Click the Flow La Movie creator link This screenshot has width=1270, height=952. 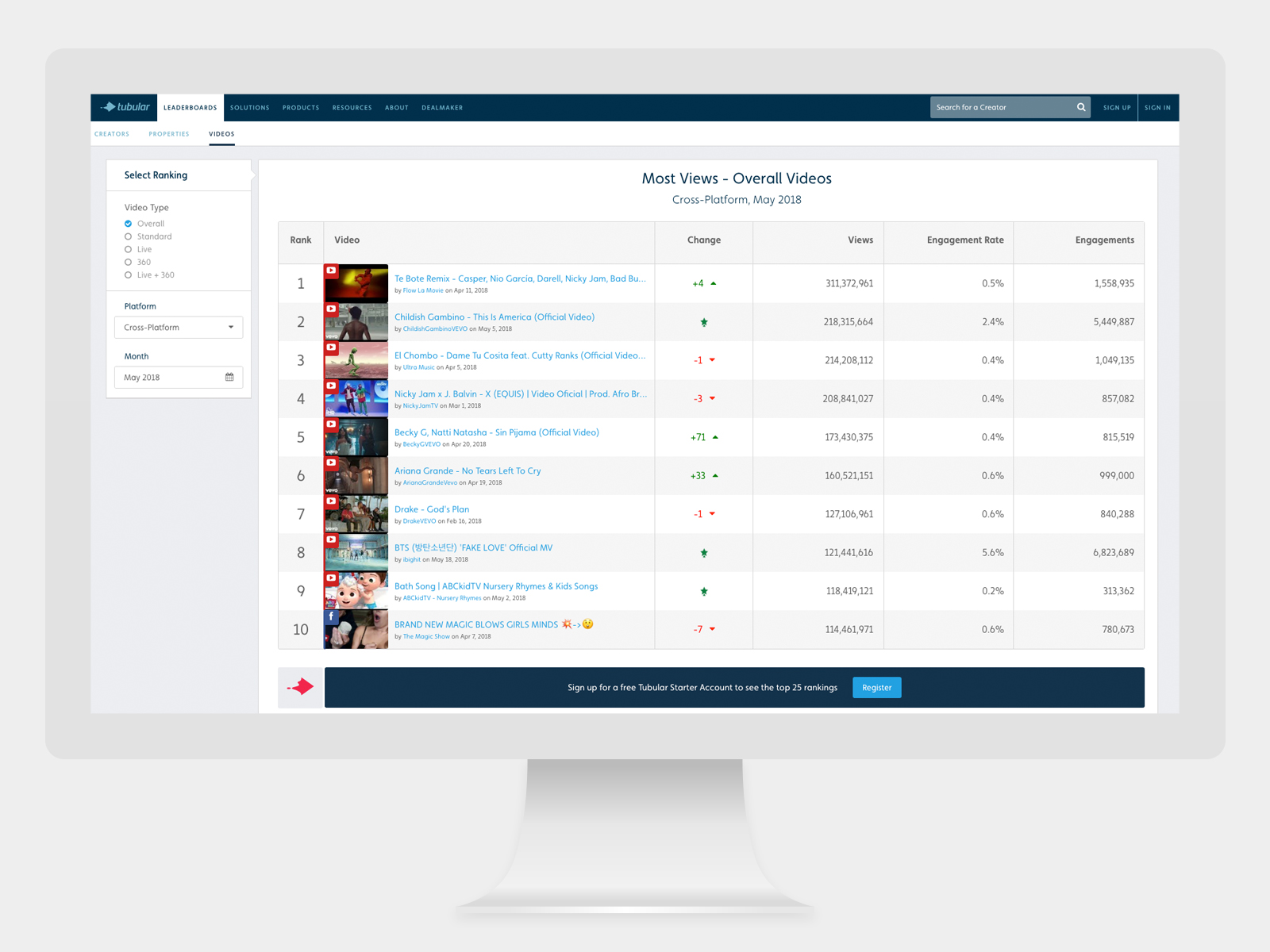pos(423,290)
